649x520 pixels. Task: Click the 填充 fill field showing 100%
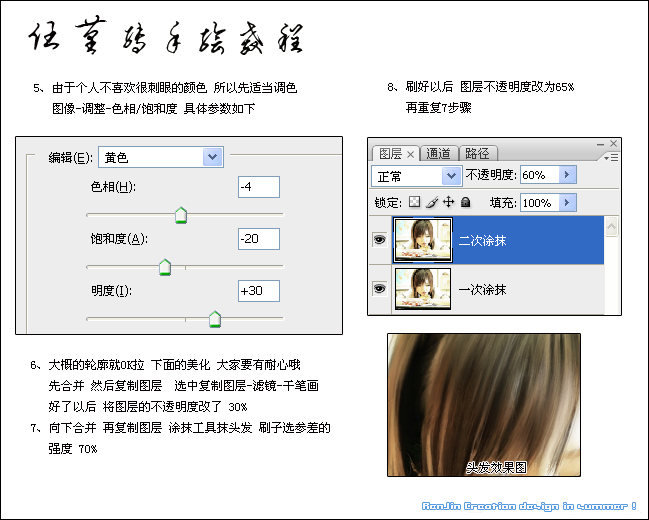click(x=540, y=203)
